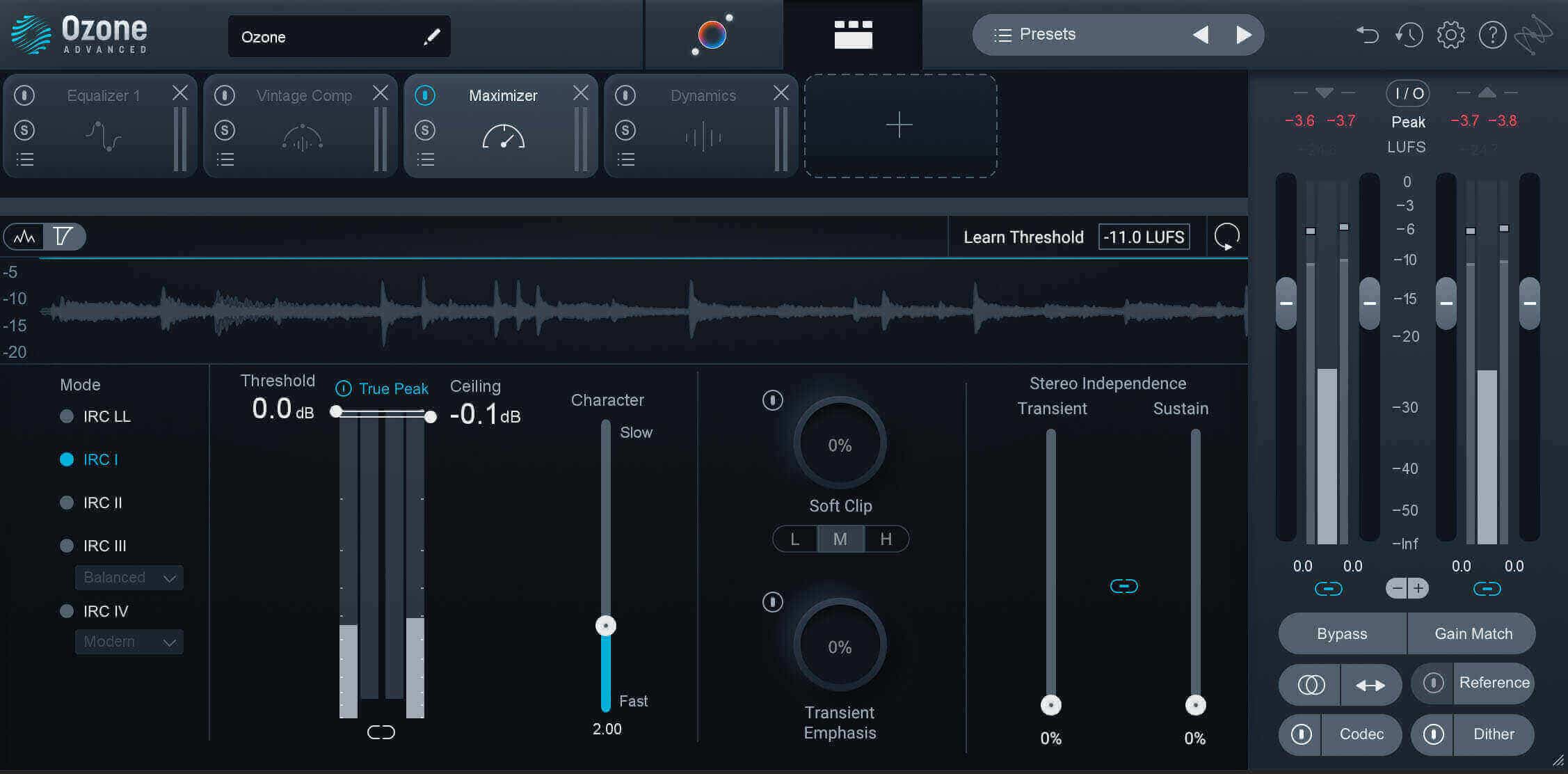1568x774 pixels.
Task: Open the IRC III Balanced dropdown
Action: (x=129, y=578)
